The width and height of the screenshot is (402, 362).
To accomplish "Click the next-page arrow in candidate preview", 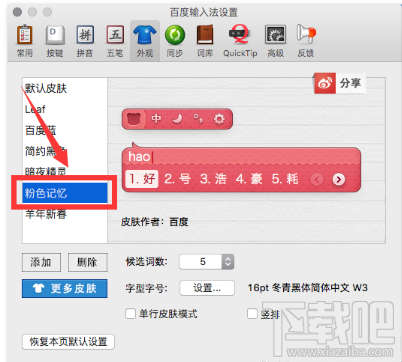I will click(339, 180).
